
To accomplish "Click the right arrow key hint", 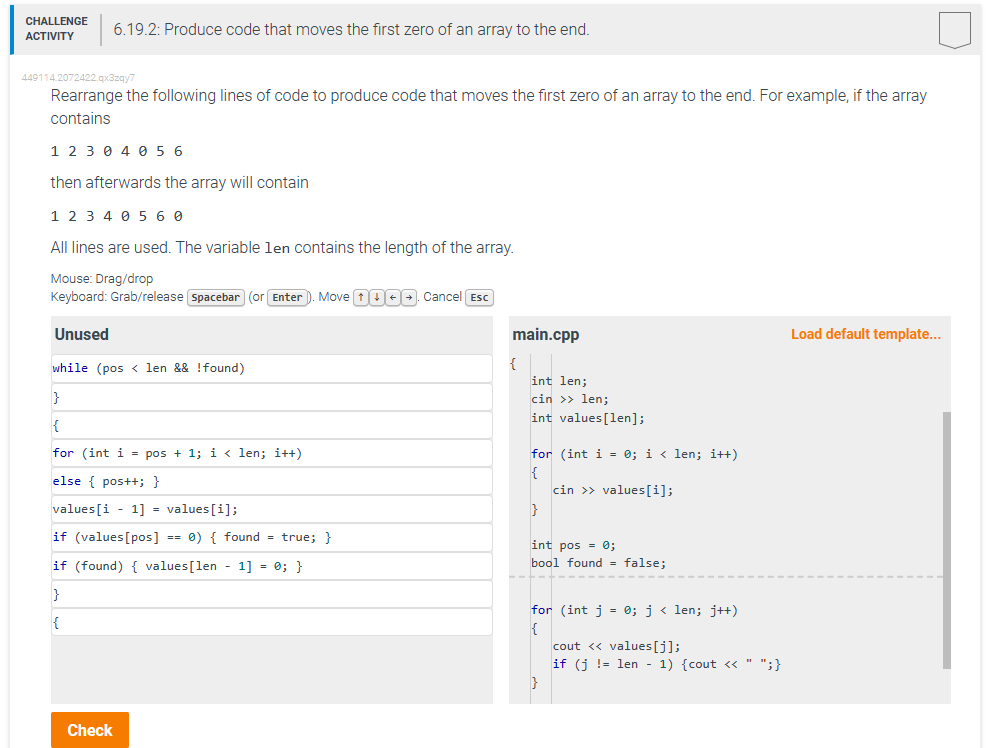I will pyautogui.click(x=409, y=298).
